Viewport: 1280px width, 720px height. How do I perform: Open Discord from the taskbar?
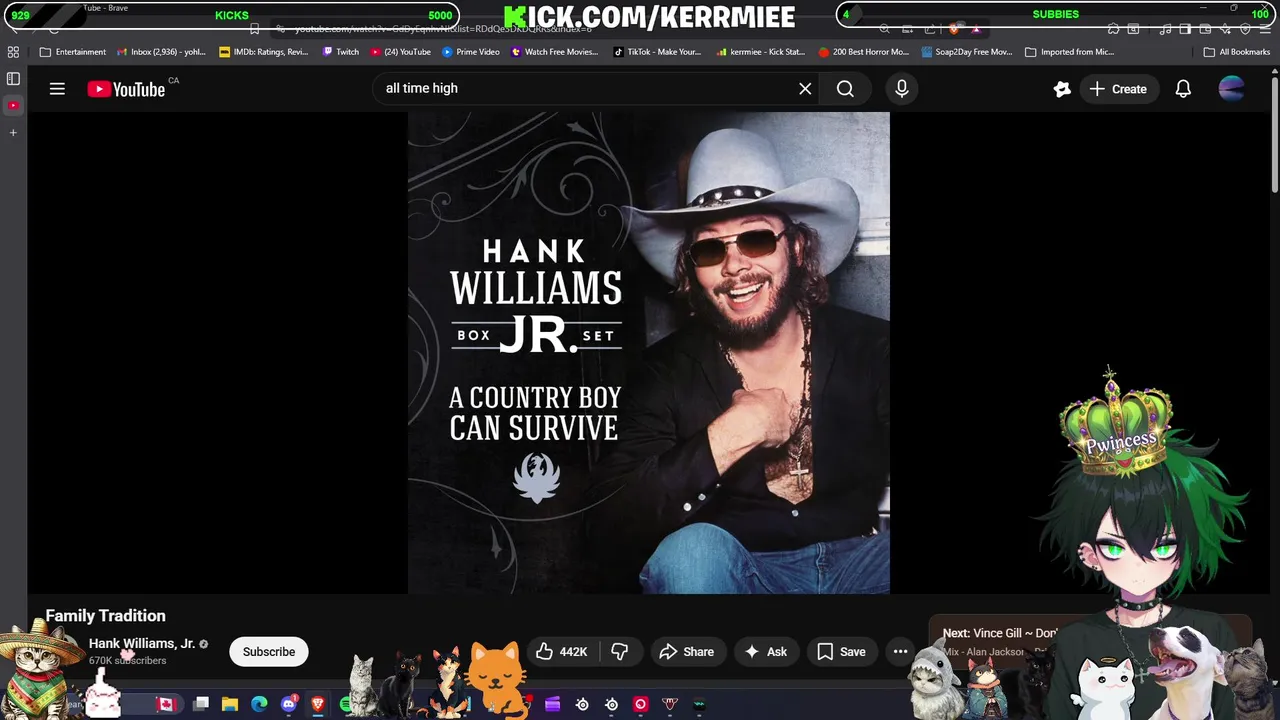[289, 704]
